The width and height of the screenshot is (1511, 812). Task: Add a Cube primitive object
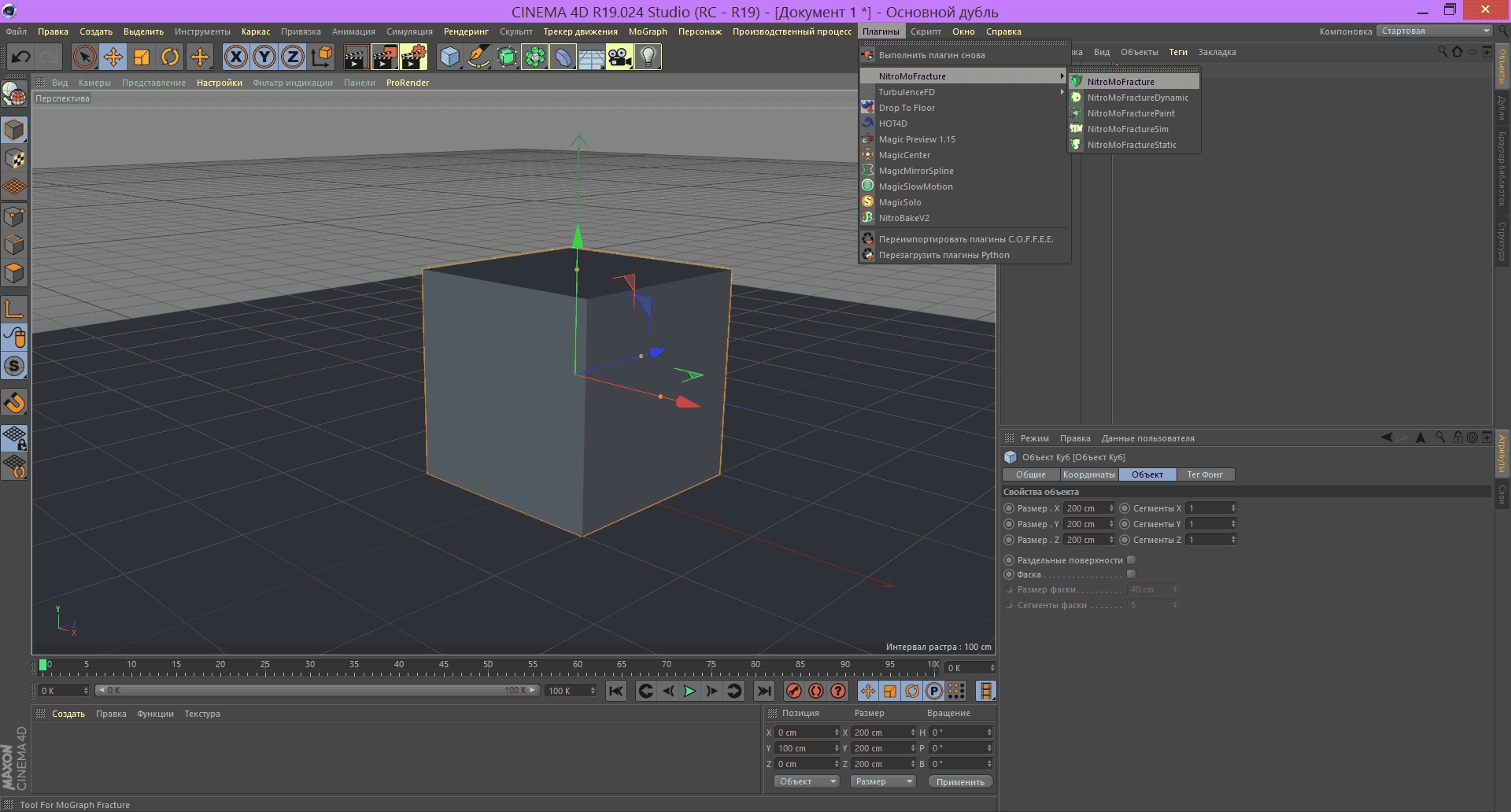click(x=449, y=57)
